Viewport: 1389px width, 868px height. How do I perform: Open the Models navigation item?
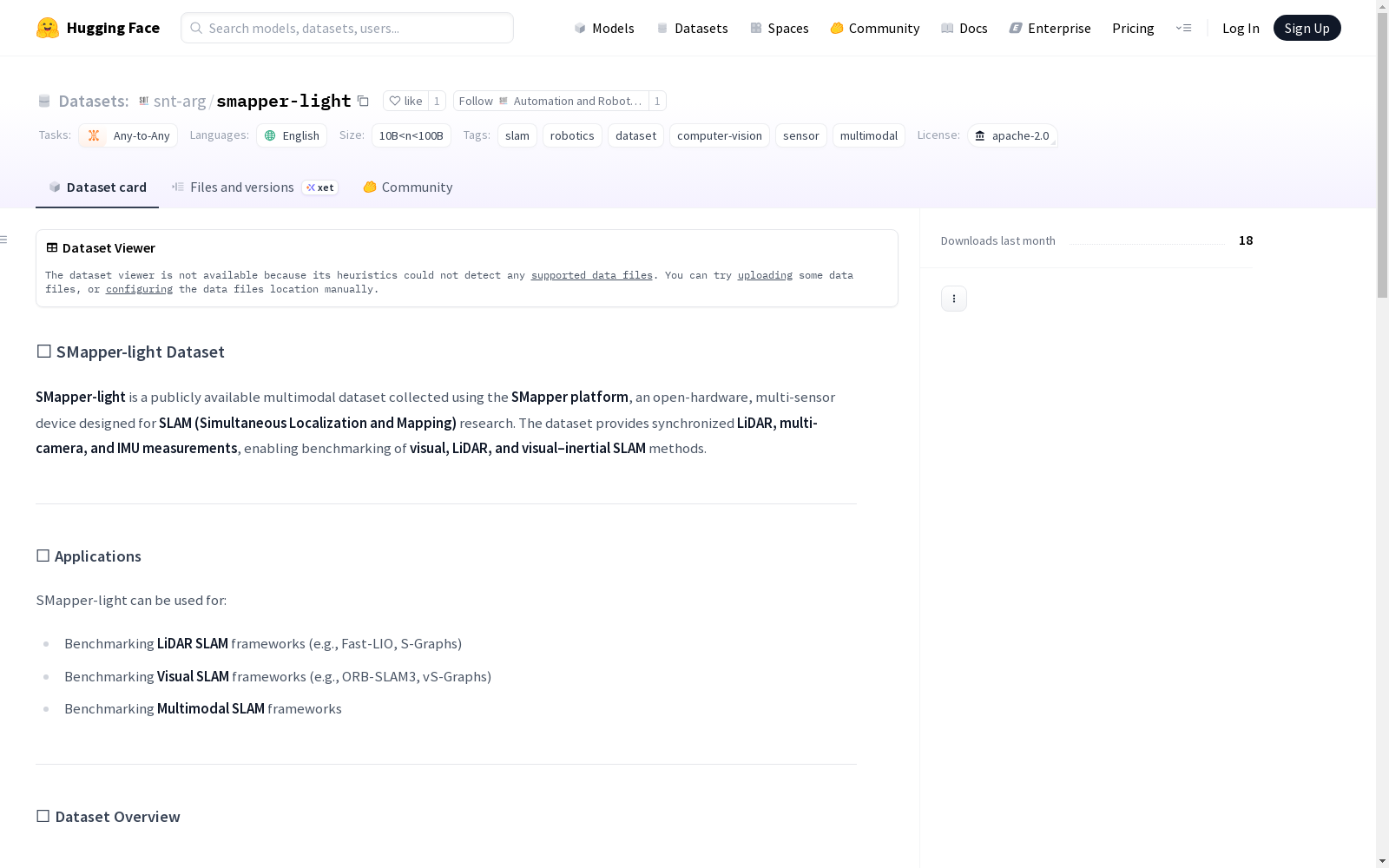pyautogui.click(x=604, y=28)
